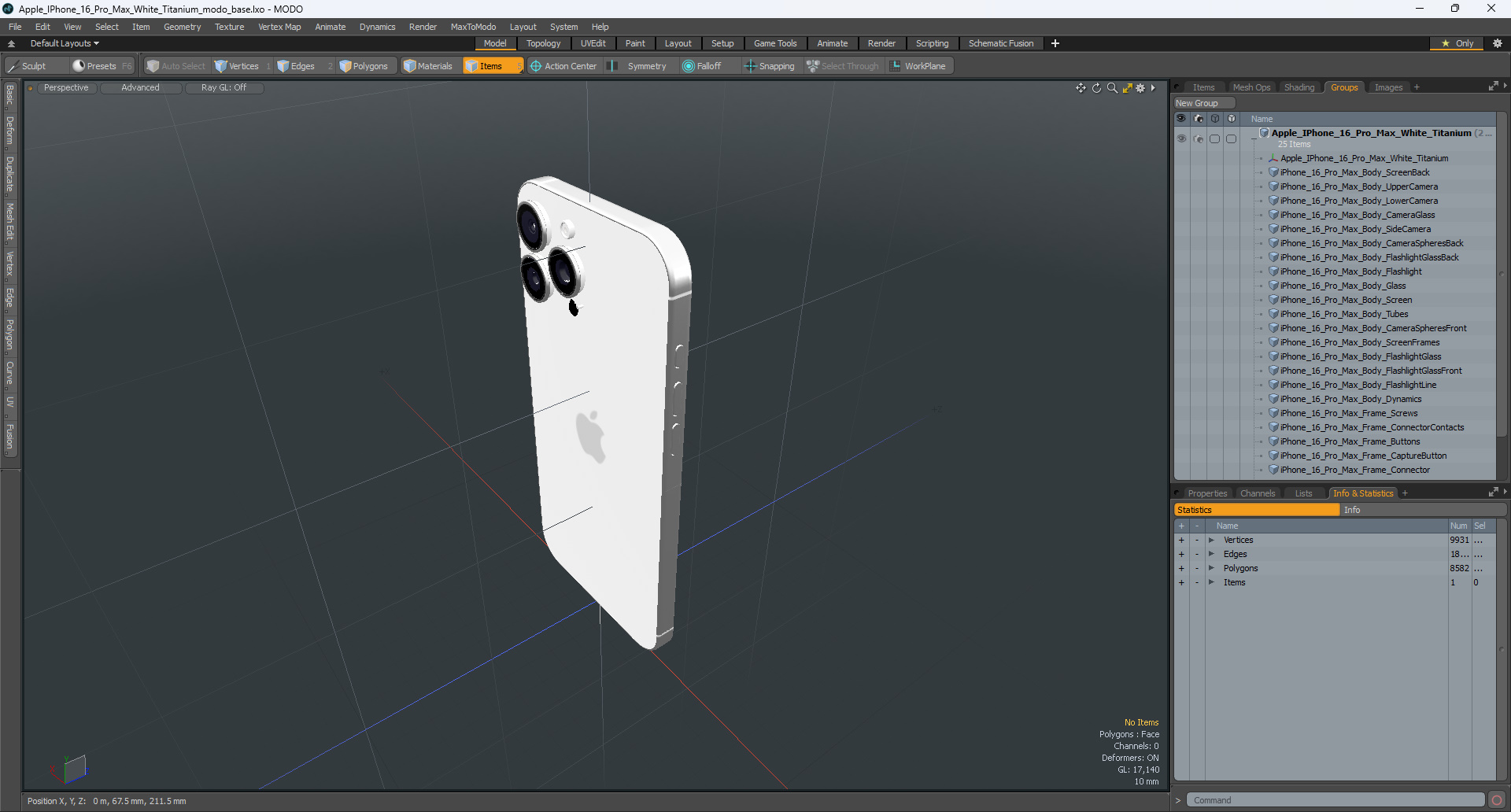Click the Auto Select icon
Viewport: 1511px width, 812px height.
click(153, 66)
